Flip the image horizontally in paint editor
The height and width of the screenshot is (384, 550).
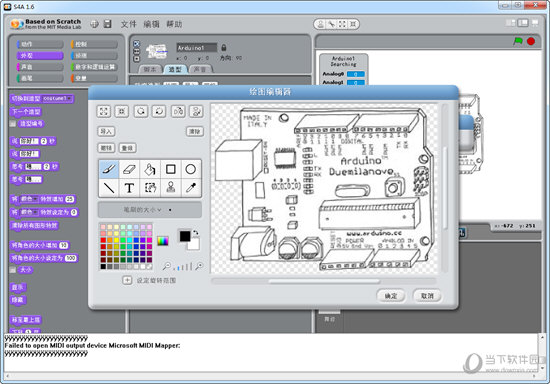point(178,112)
